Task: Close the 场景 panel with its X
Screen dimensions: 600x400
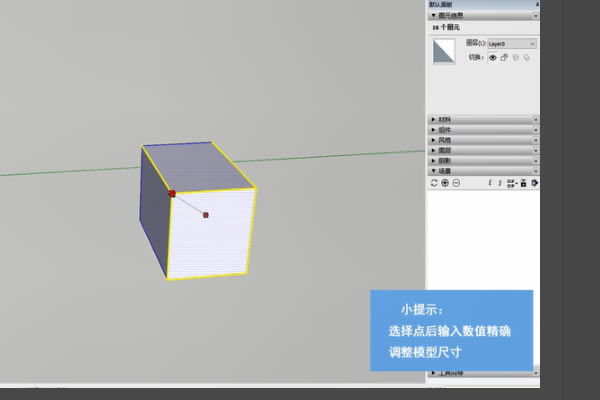Action: (x=536, y=171)
